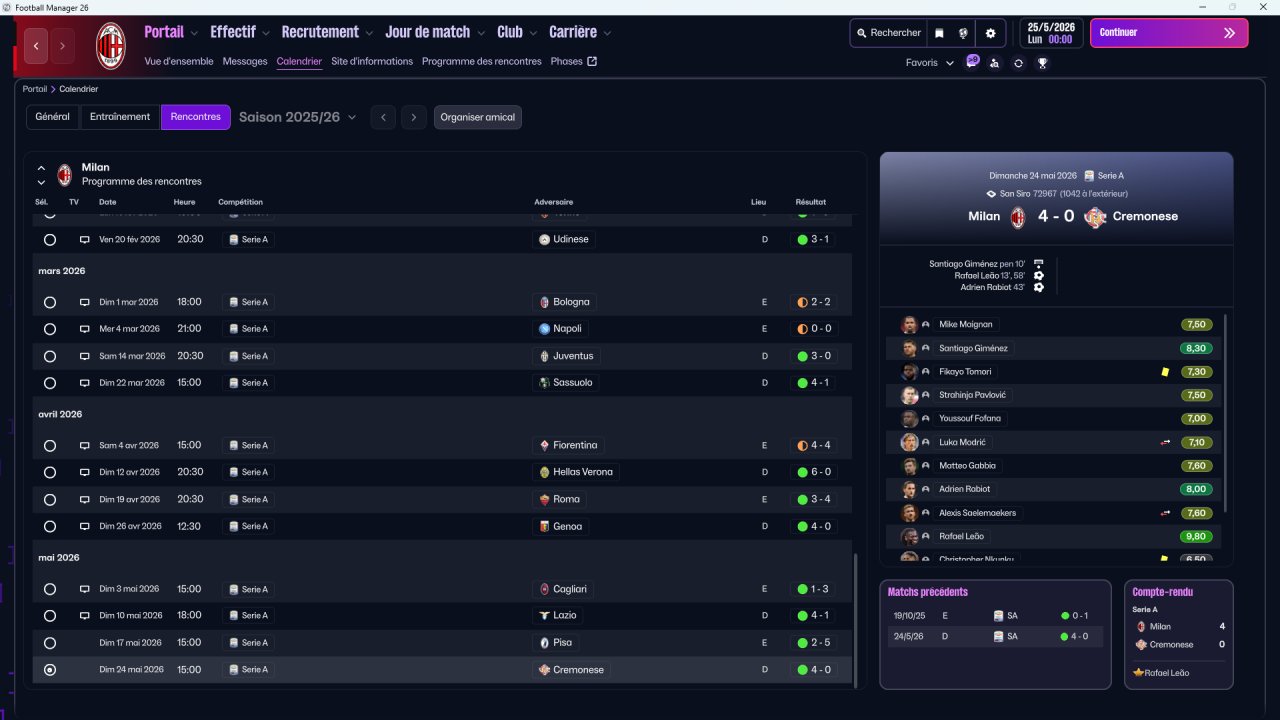Click Rafael Leão's portrait in ratings list

click(x=909, y=536)
